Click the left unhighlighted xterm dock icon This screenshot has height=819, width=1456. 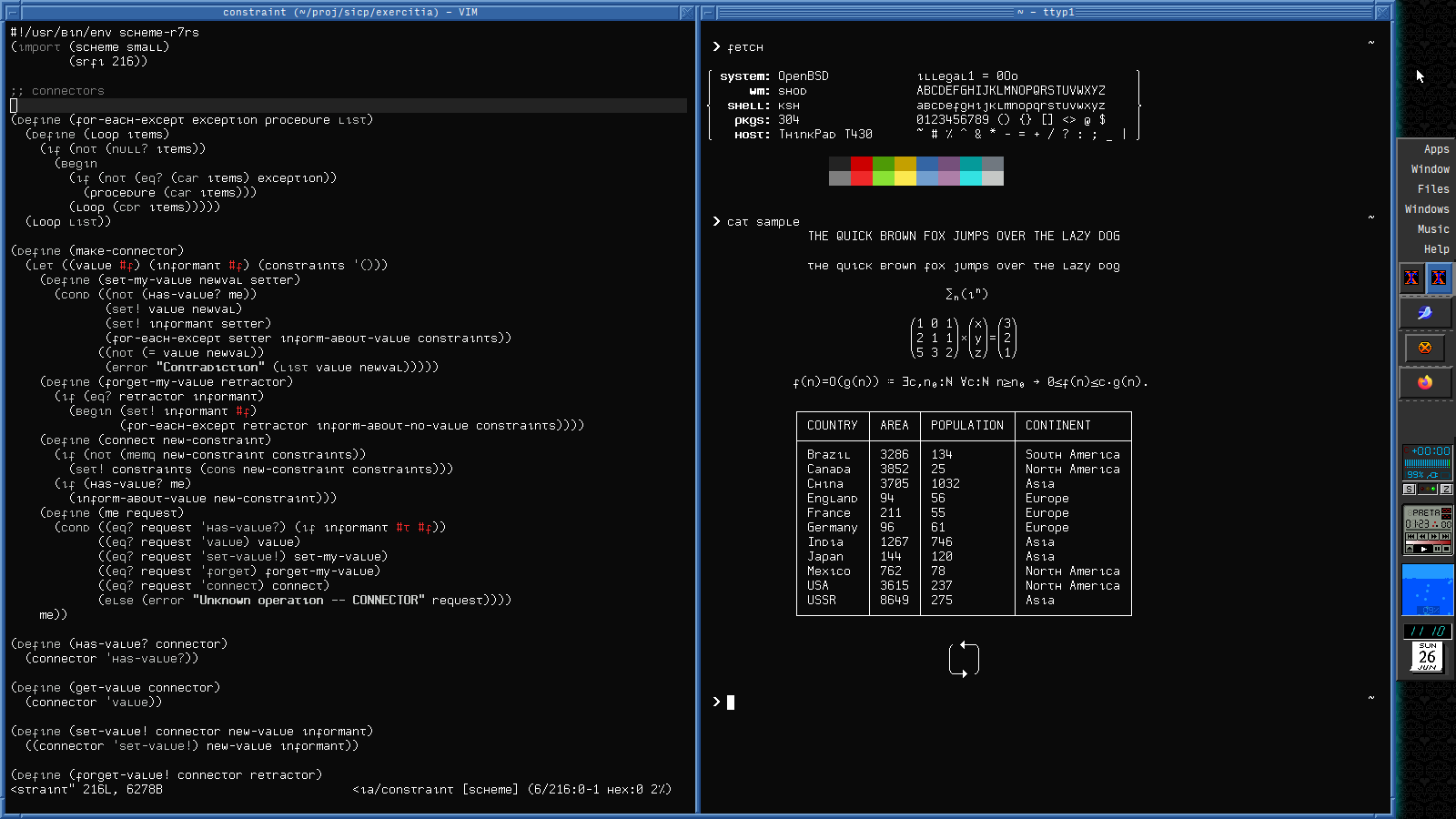(1411, 278)
